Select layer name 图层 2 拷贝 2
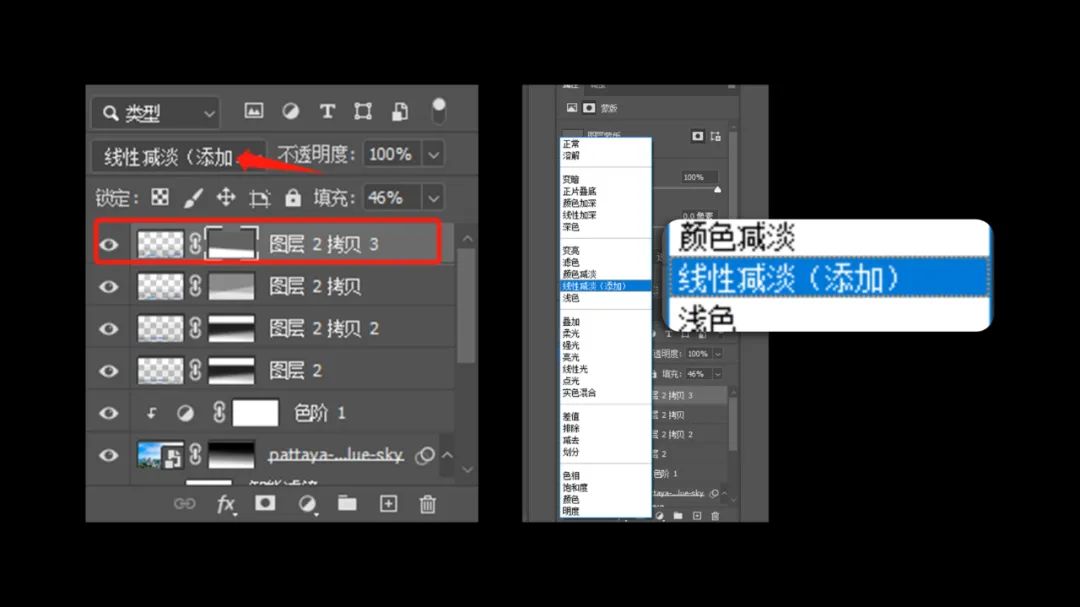Viewport: 1080px width, 607px height. [324, 329]
